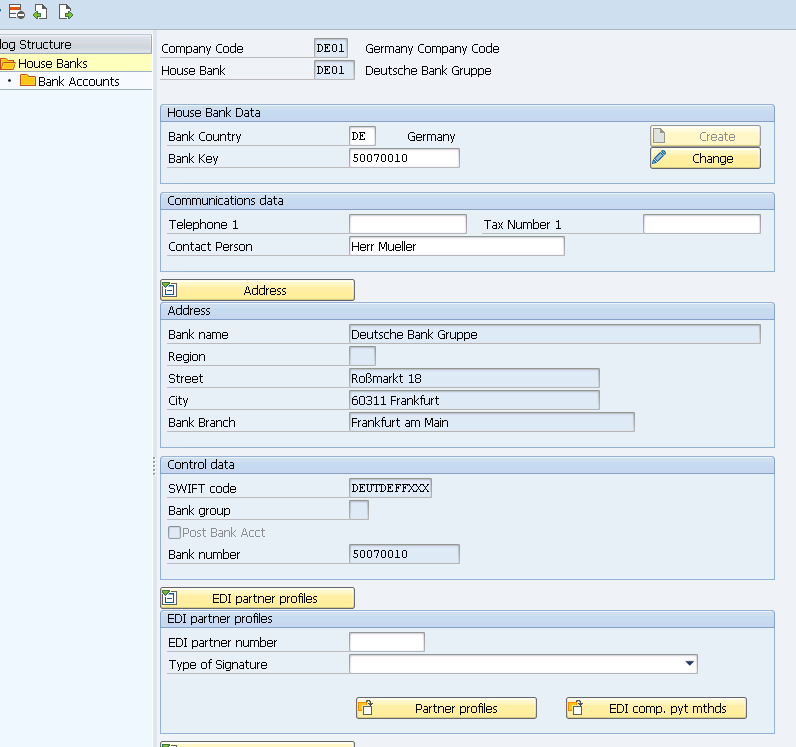This screenshot has width=796, height=747.
Task: Click the Contact Person field
Action: [457, 246]
